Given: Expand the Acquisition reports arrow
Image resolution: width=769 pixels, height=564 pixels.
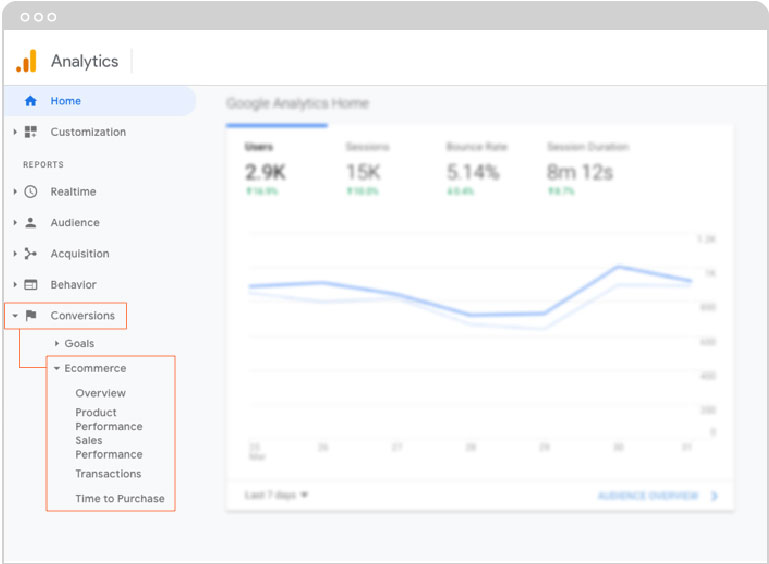Looking at the screenshot, I should click(15, 254).
